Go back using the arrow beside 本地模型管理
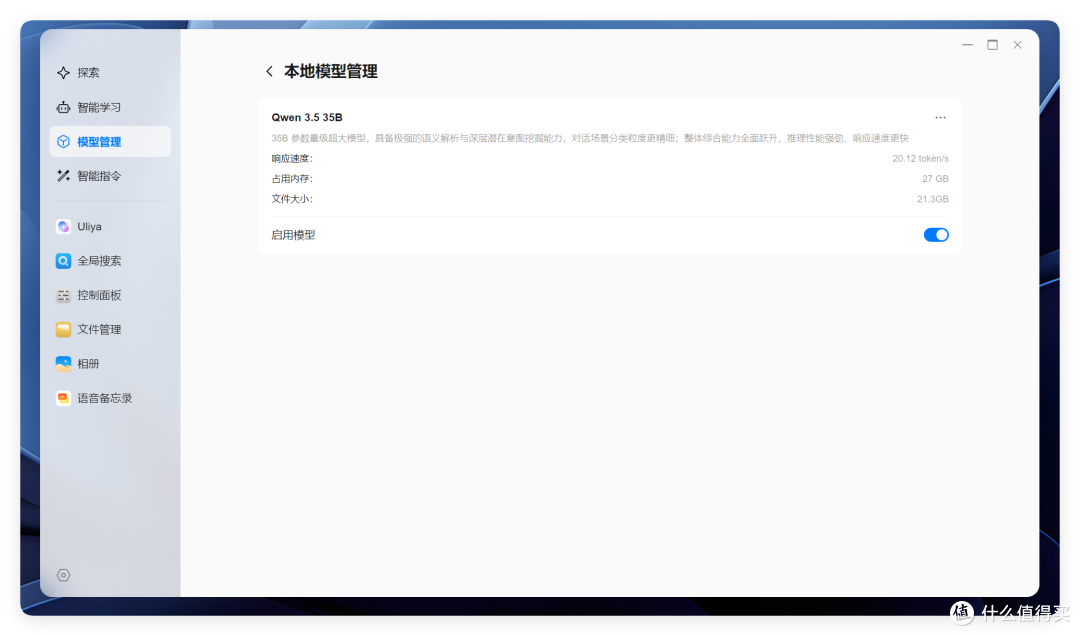 click(x=269, y=71)
